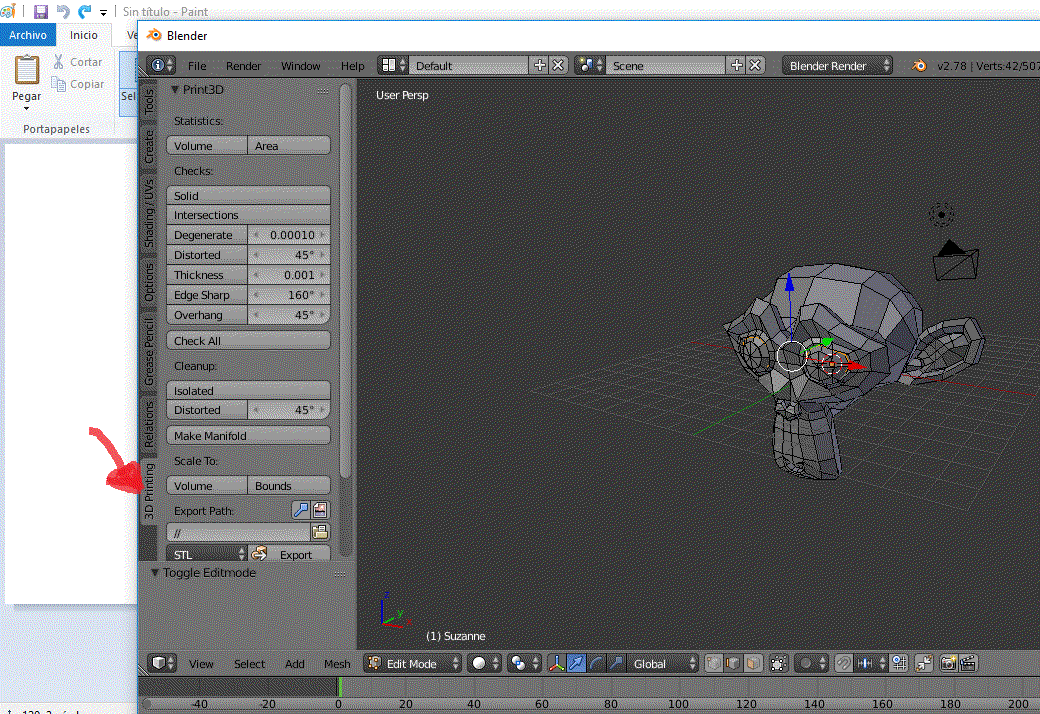Click the Export Path folder browse icon
Image resolution: width=1040 pixels, height=714 pixels.
[x=320, y=532]
